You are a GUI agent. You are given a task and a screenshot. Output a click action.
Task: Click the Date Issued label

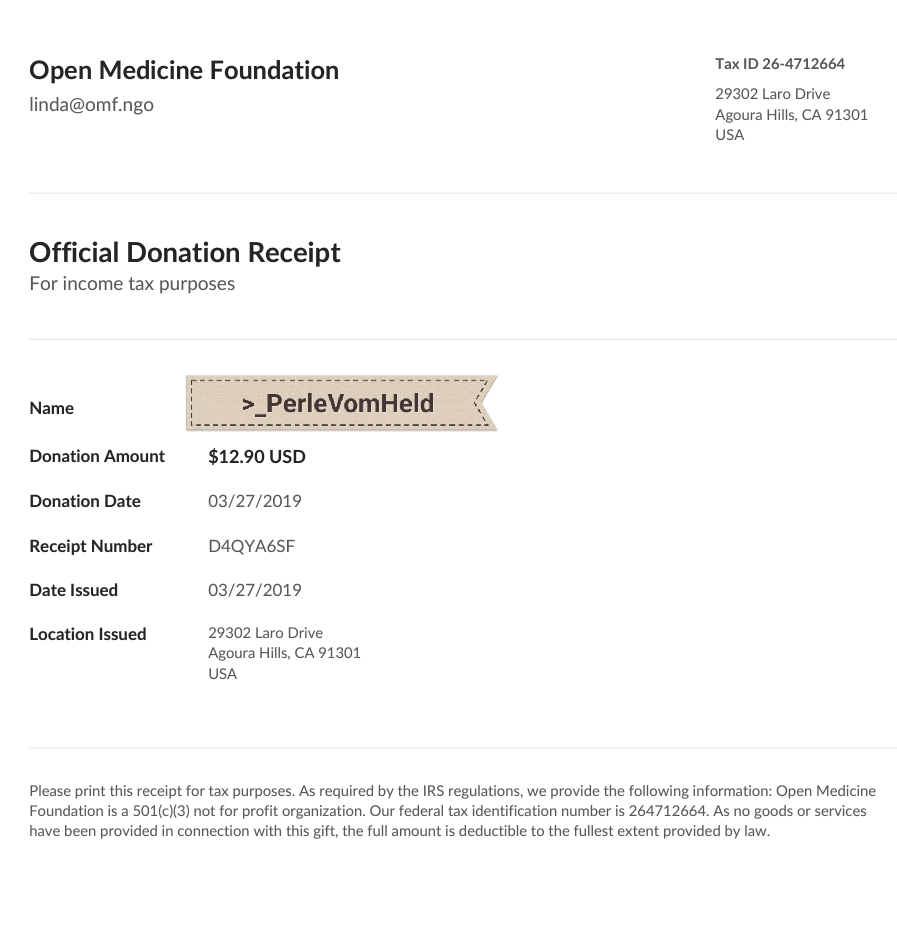pyautogui.click(x=74, y=590)
